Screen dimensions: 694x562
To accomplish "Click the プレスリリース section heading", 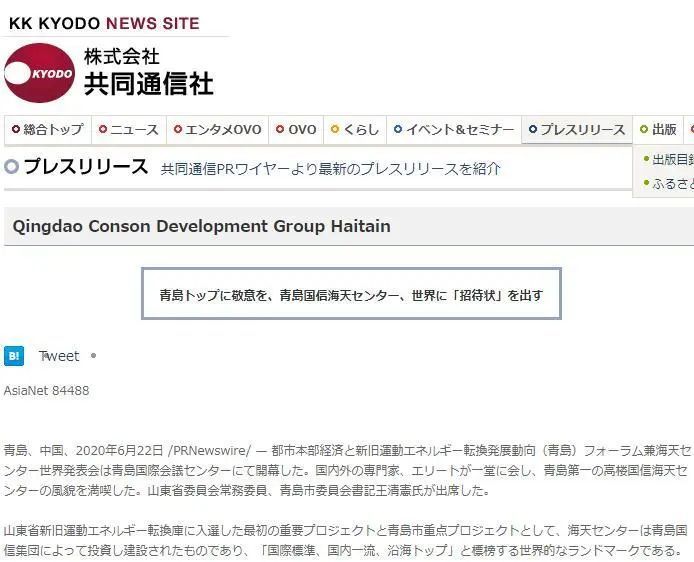I will 86,167.
